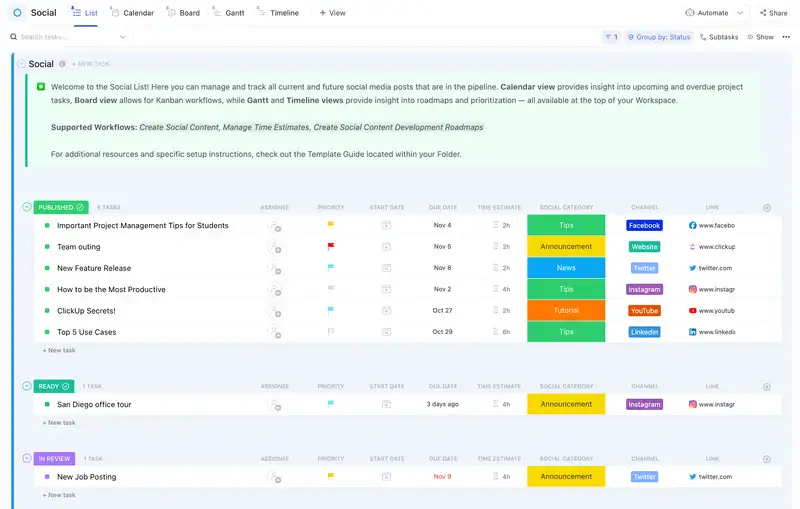The height and width of the screenshot is (509, 800).
Task: Click the orange Tutorial category tag
Action: click(566, 311)
